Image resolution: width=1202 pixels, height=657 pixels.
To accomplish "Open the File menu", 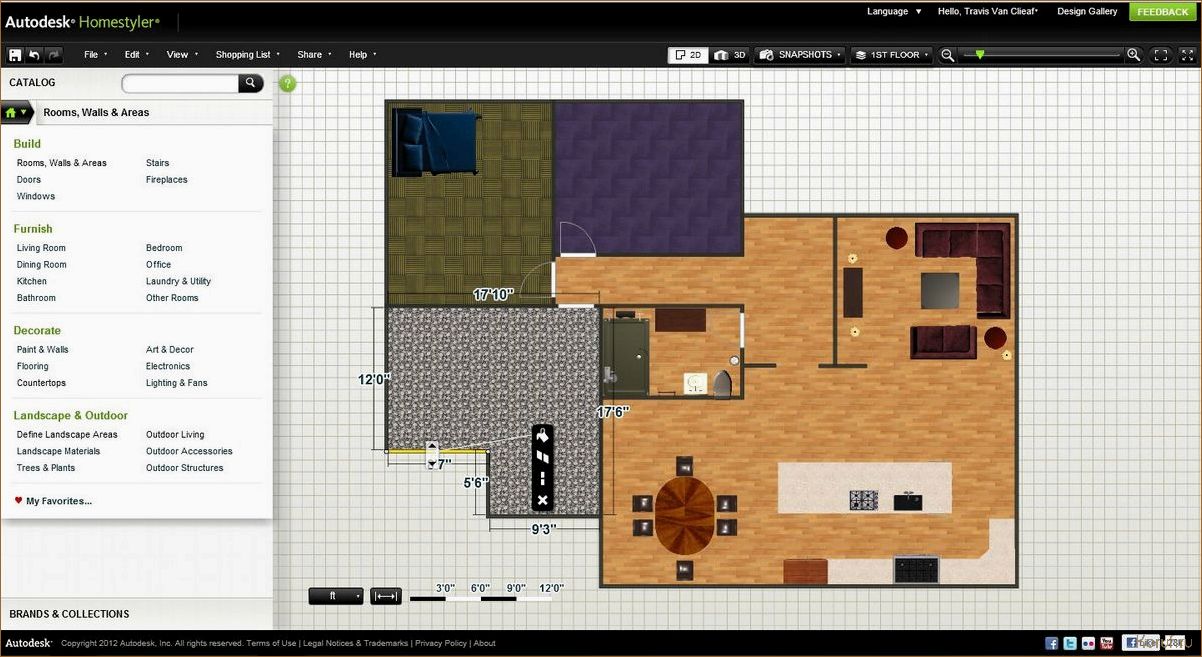I will (x=96, y=55).
